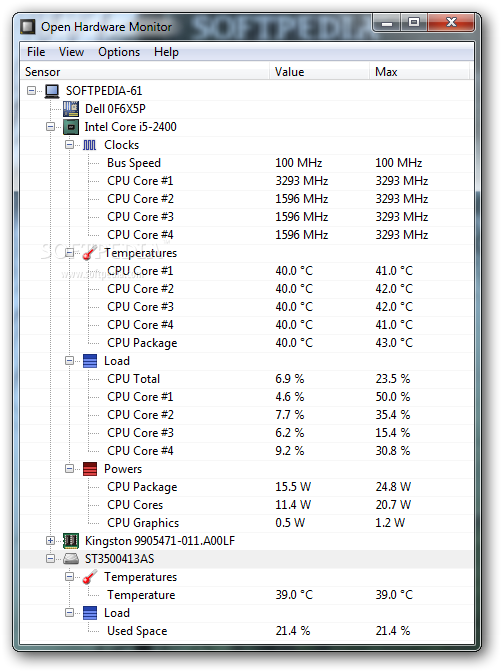Click the Clocks waveform icon
This screenshot has height=672, width=502.
tap(90, 145)
